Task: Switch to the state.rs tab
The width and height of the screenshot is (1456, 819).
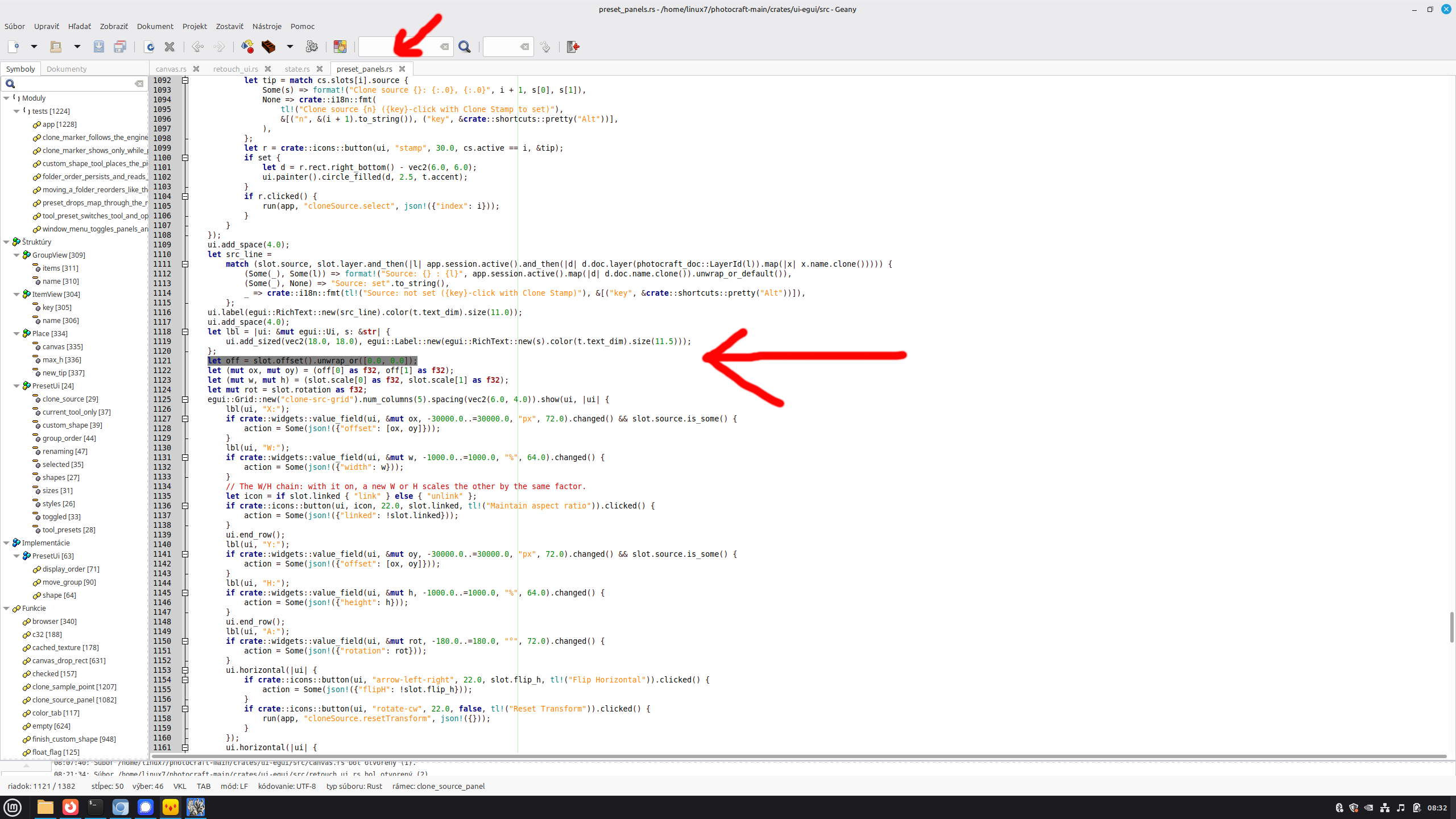Action: tap(297, 69)
